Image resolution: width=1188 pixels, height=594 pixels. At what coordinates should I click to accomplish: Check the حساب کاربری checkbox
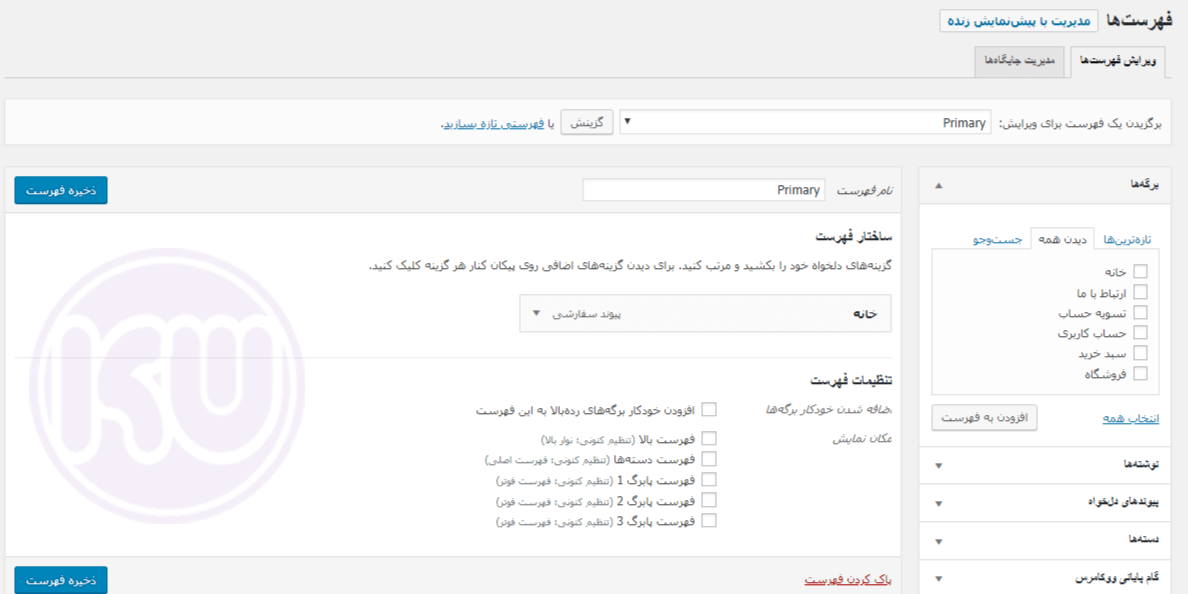(x=1140, y=333)
